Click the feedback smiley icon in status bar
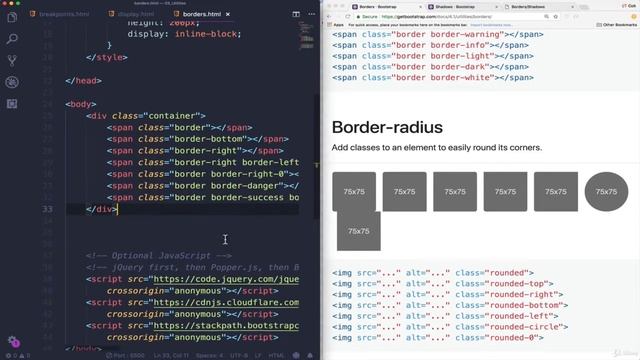Viewport: 640px width, 360px height. point(296,356)
